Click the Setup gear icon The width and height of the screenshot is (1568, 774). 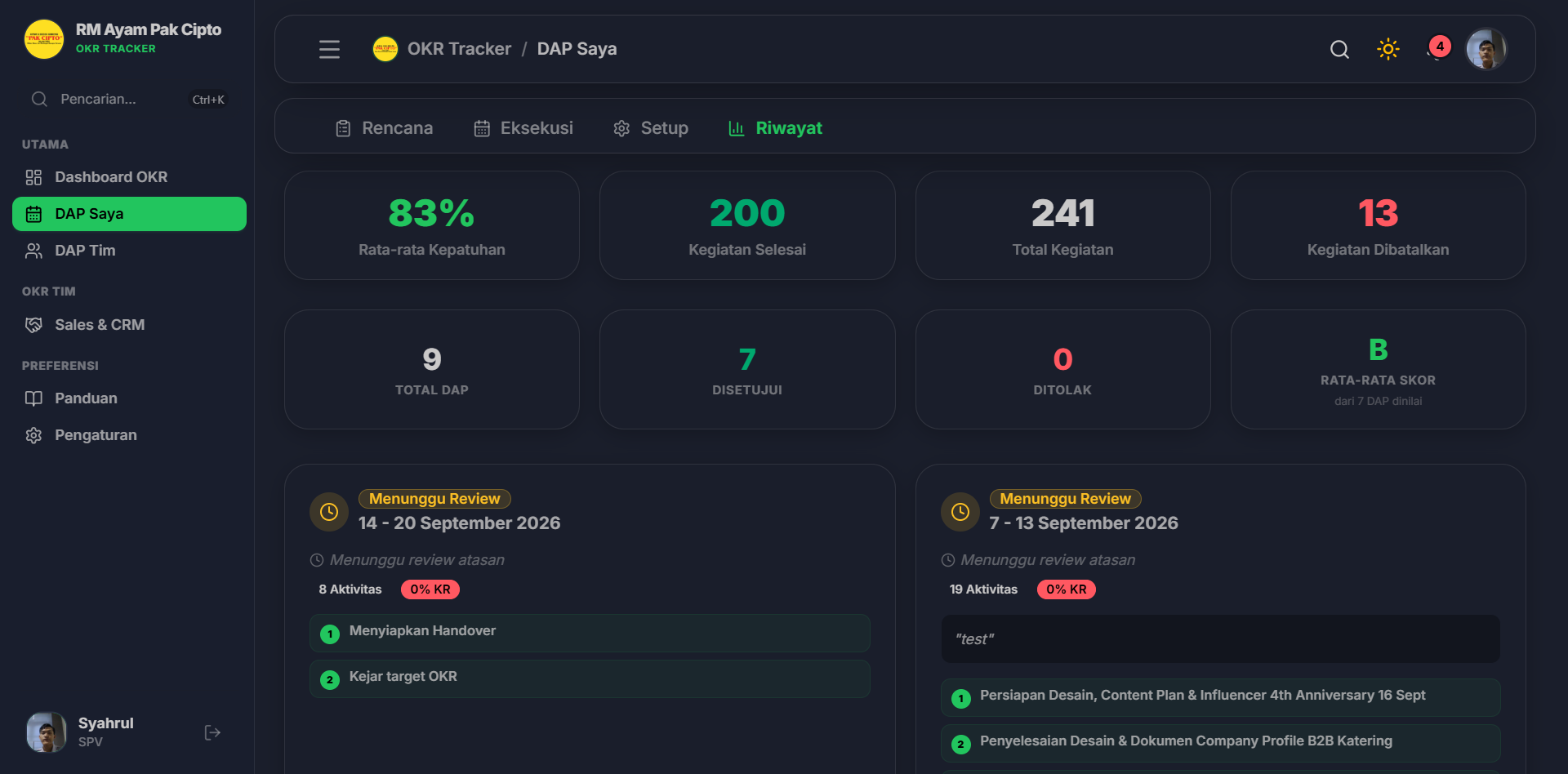[621, 128]
